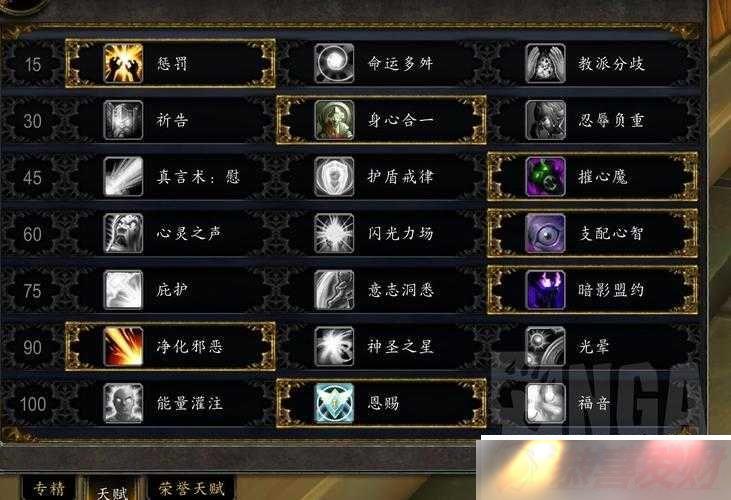Select the 摧心魔 green-purple icon
The height and width of the screenshot is (500, 731).
pyautogui.click(x=545, y=177)
